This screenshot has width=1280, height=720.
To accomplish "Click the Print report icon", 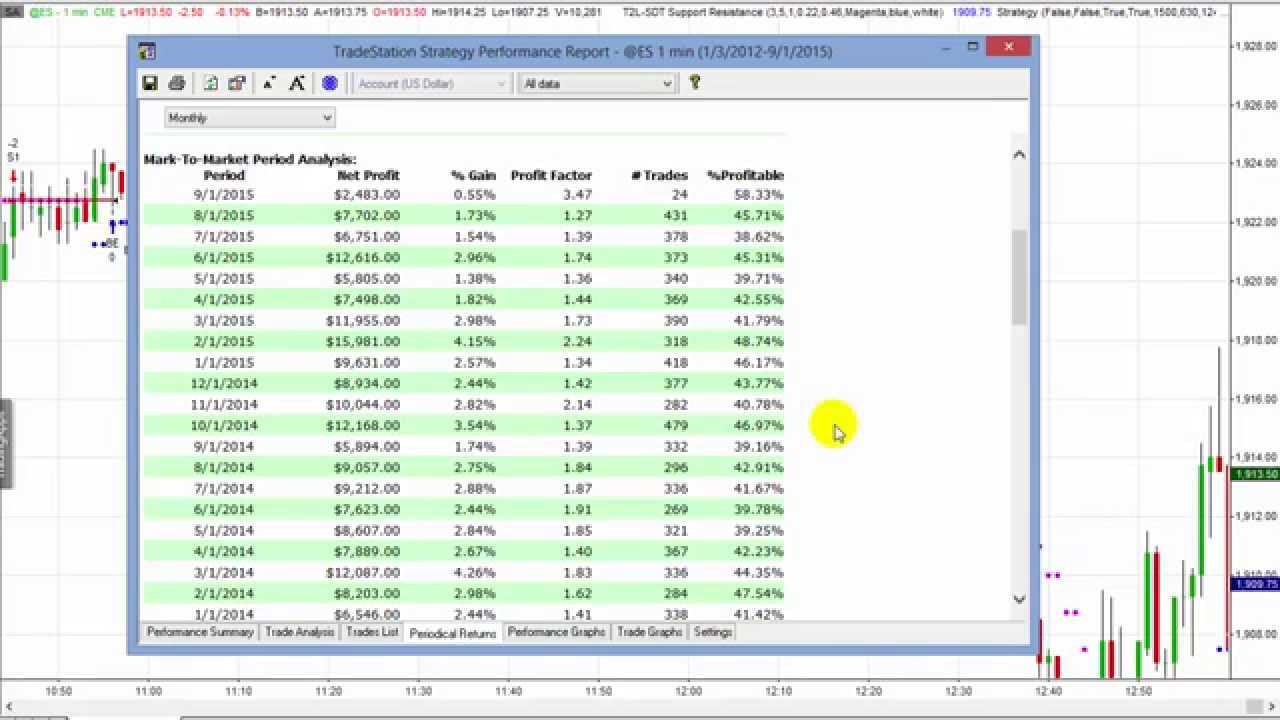I will 177,84.
